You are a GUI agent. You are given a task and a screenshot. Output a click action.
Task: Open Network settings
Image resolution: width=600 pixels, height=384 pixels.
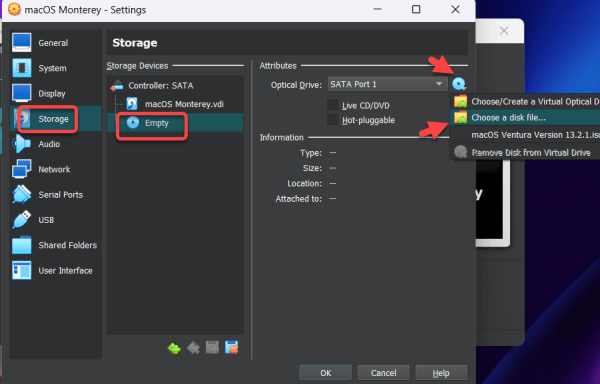click(x=54, y=169)
